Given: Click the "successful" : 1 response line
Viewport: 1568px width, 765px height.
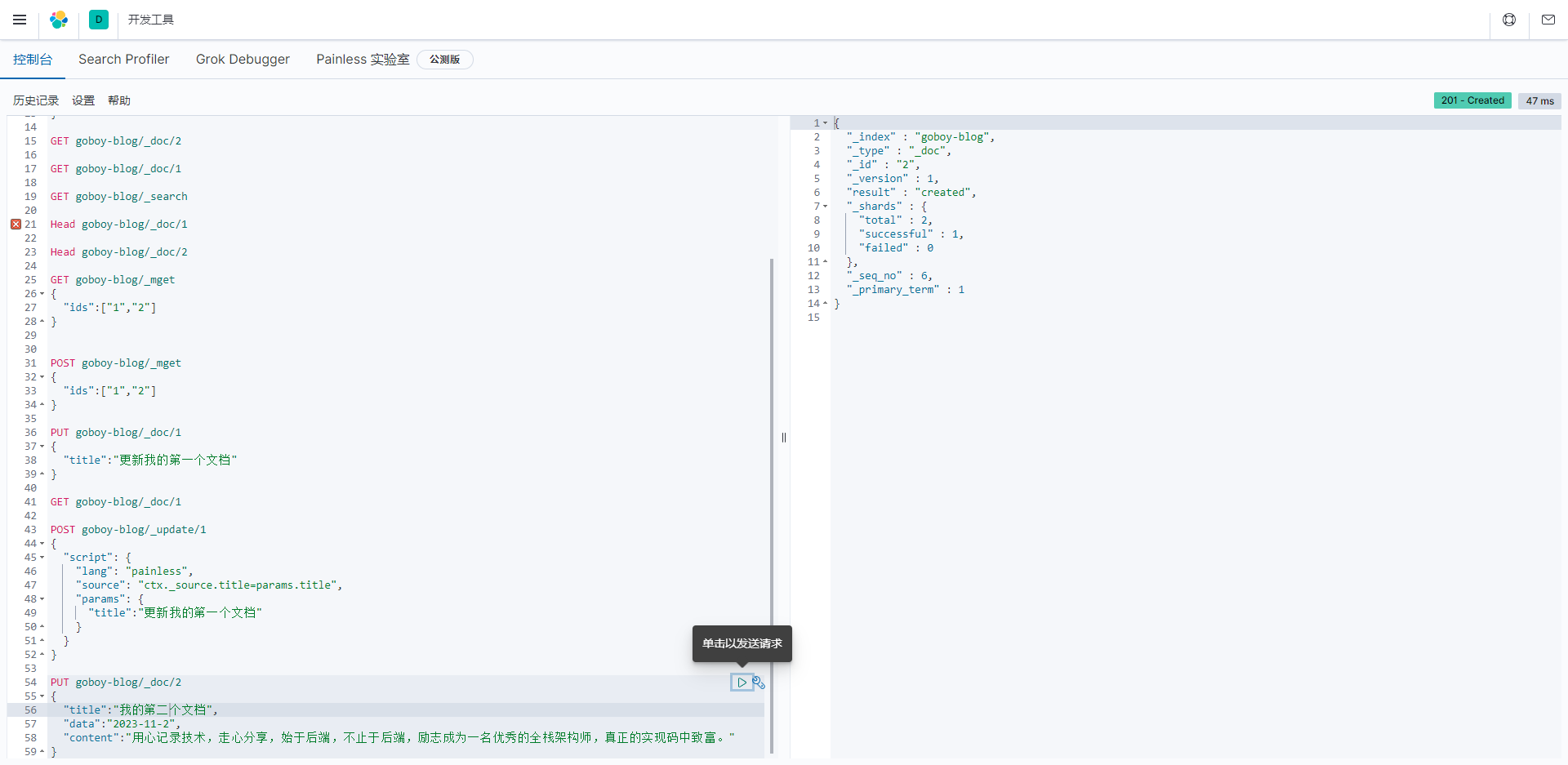Looking at the screenshot, I should [x=911, y=234].
